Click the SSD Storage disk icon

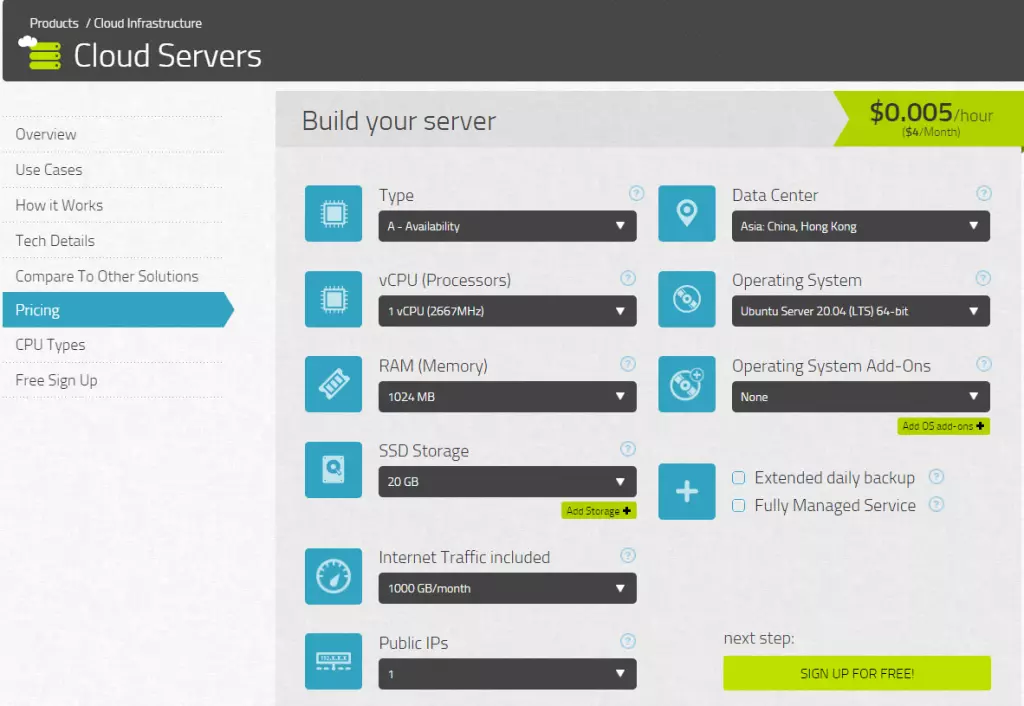click(x=333, y=470)
